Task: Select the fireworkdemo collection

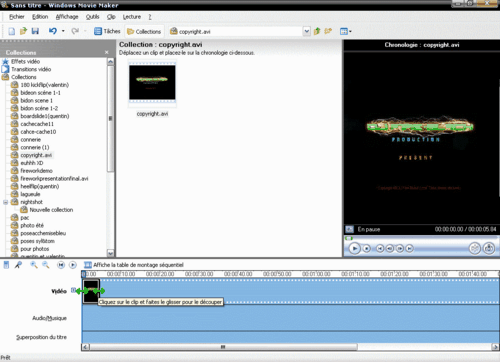Action: [36, 171]
